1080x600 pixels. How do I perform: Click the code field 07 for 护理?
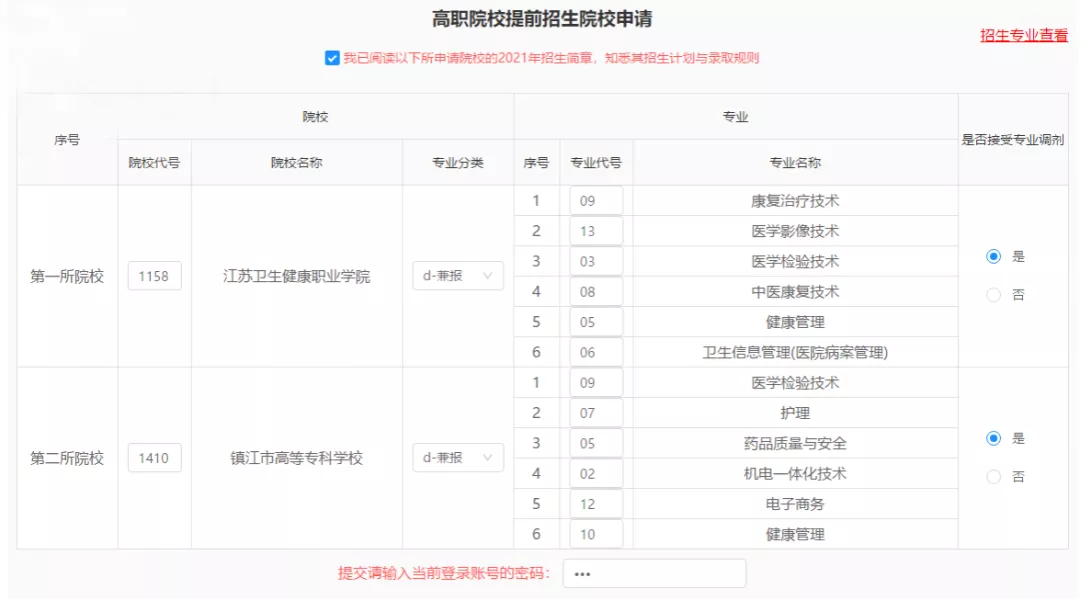(x=596, y=412)
